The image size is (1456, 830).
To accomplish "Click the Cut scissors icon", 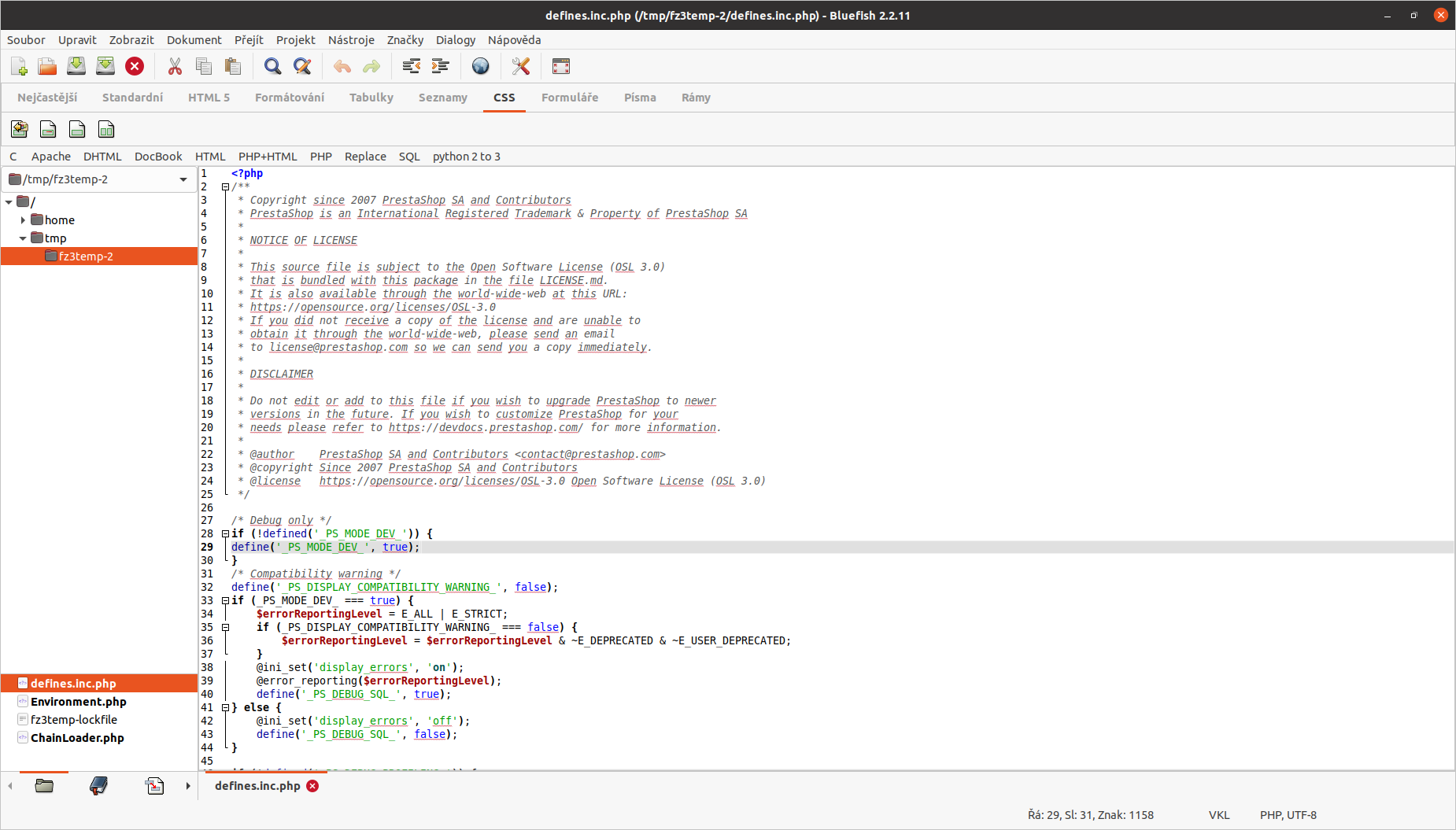I will click(x=175, y=67).
